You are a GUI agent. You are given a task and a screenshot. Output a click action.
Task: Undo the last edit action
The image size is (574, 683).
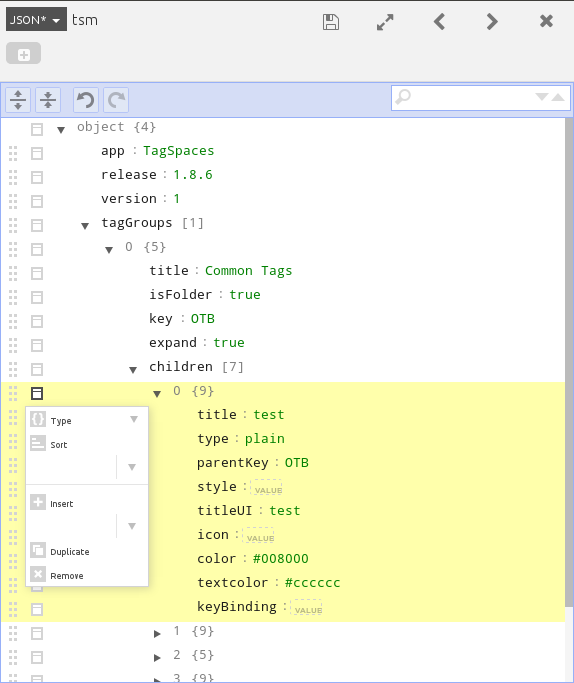86,100
